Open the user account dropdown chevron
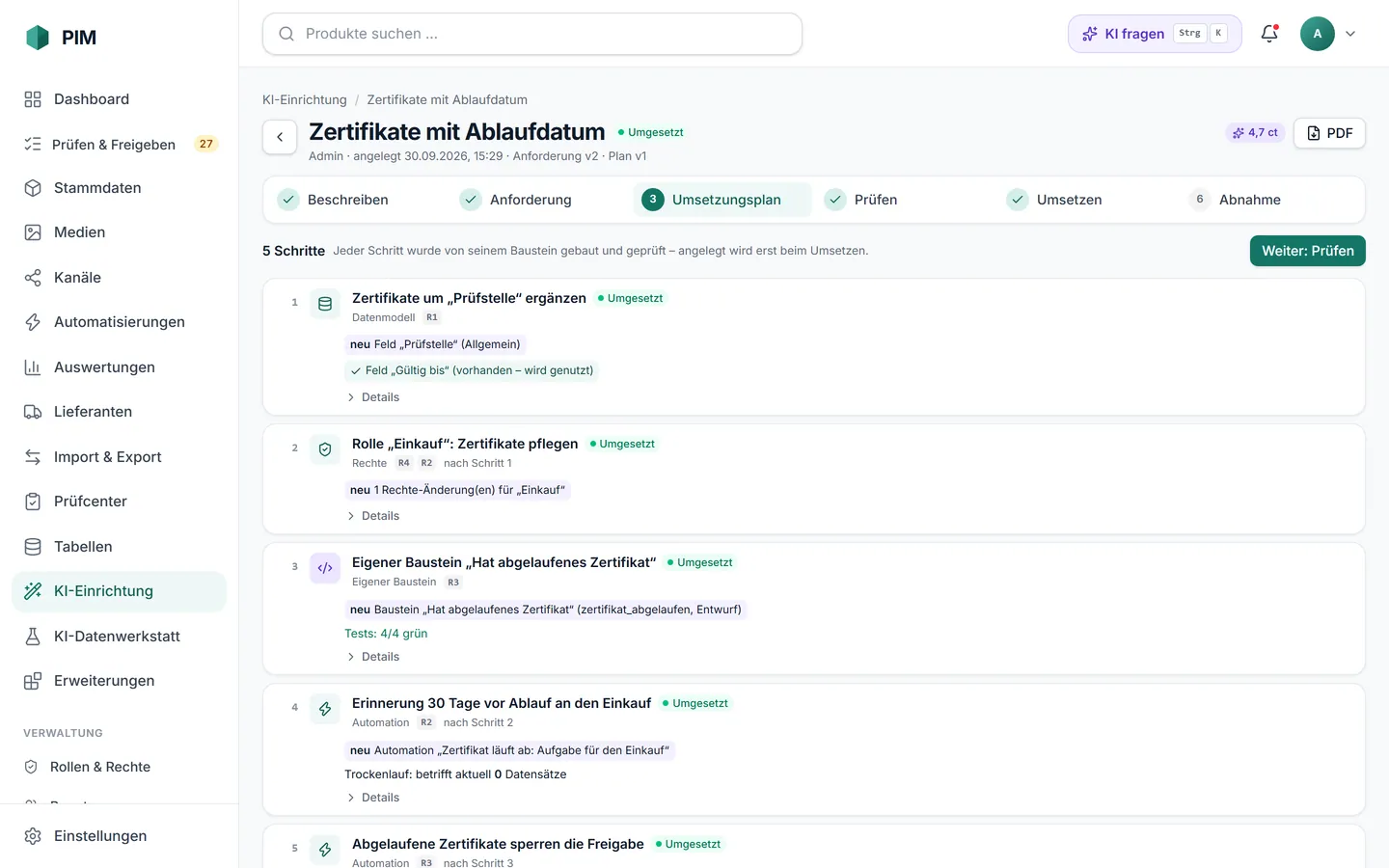The width and height of the screenshot is (1389, 868). coord(1350,34)
